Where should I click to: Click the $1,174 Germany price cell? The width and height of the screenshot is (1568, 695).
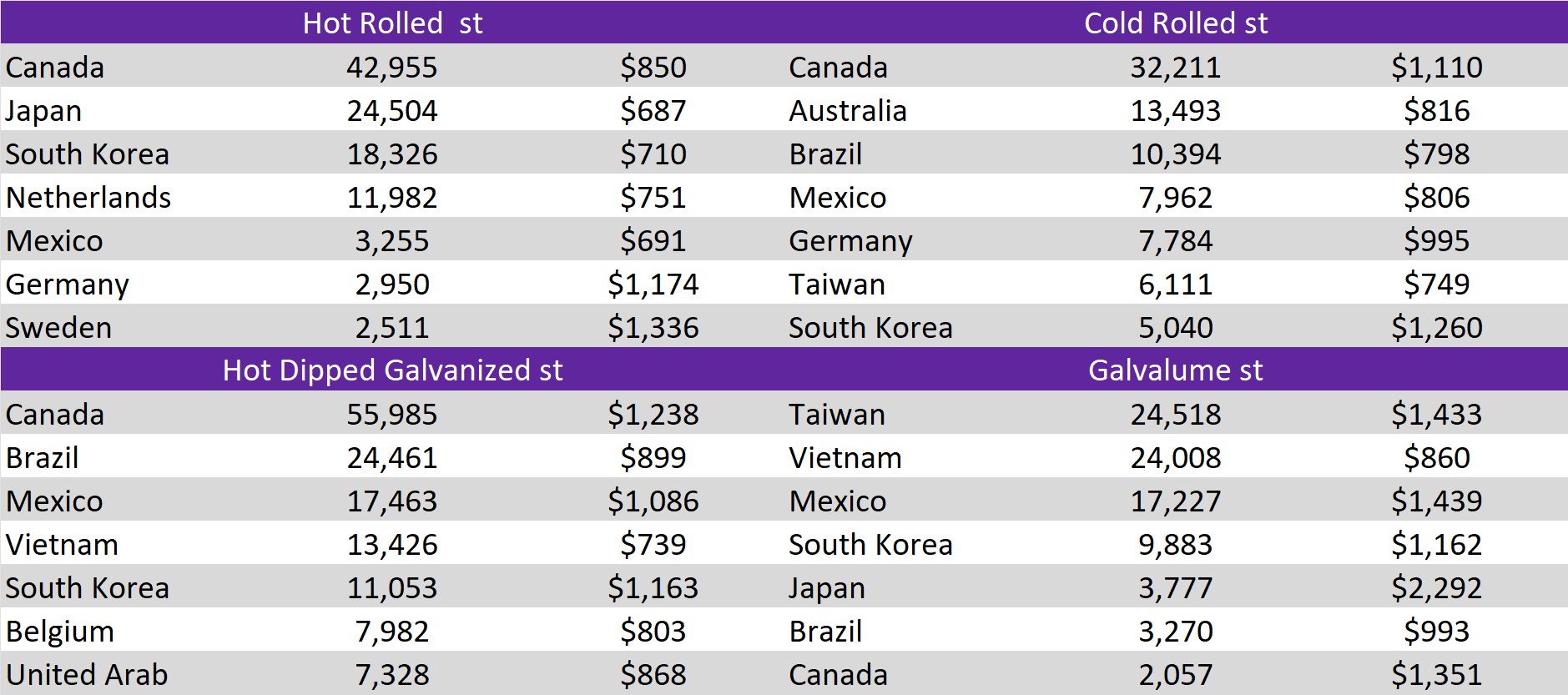click(x=653, y=285)
